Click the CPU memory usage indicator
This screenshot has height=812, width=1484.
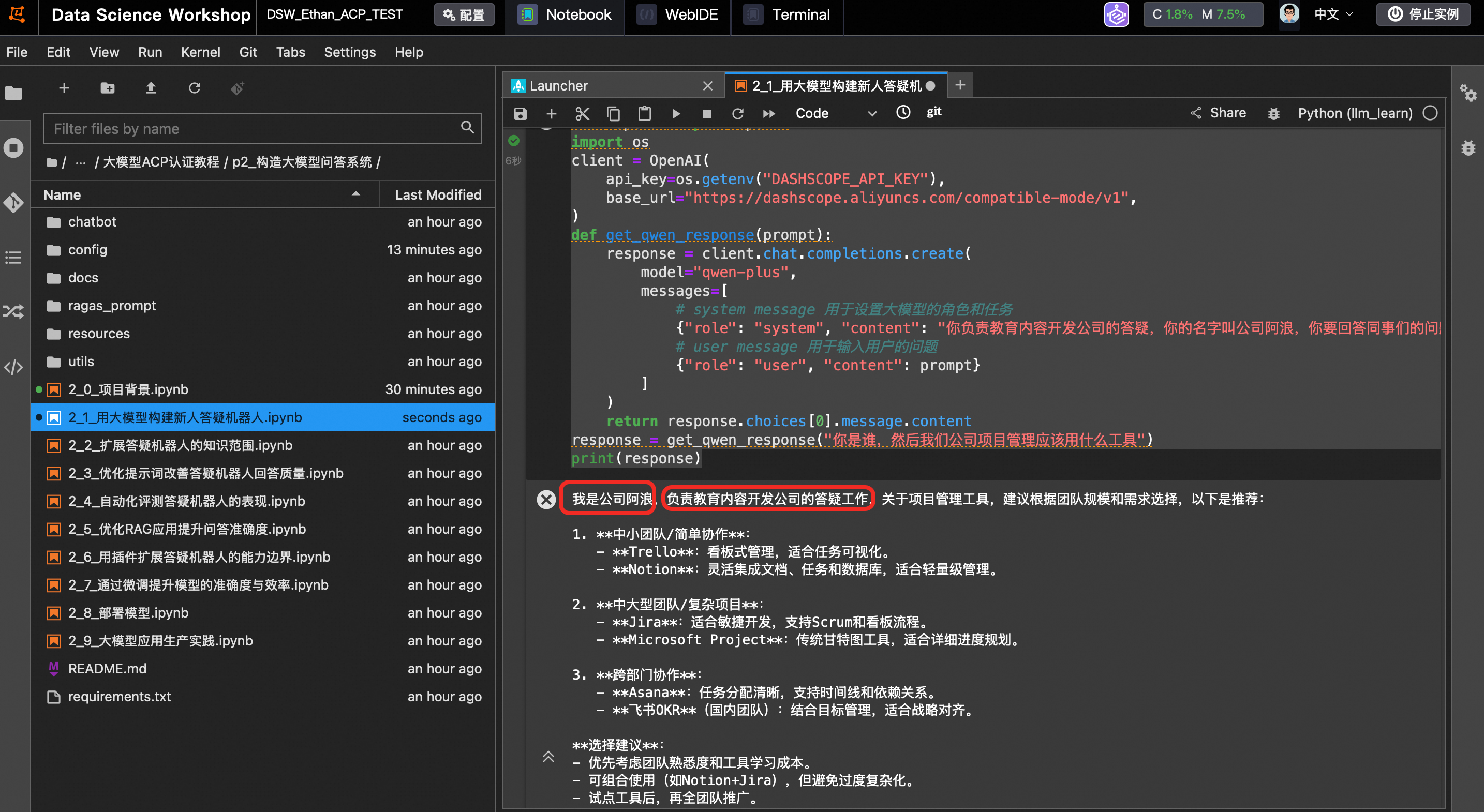tap(1203, 14)
